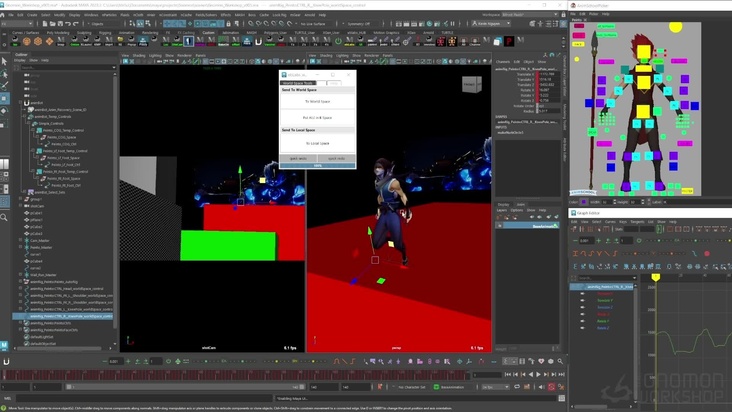
Task: Click the To World Space button
Action: point(317,101)
